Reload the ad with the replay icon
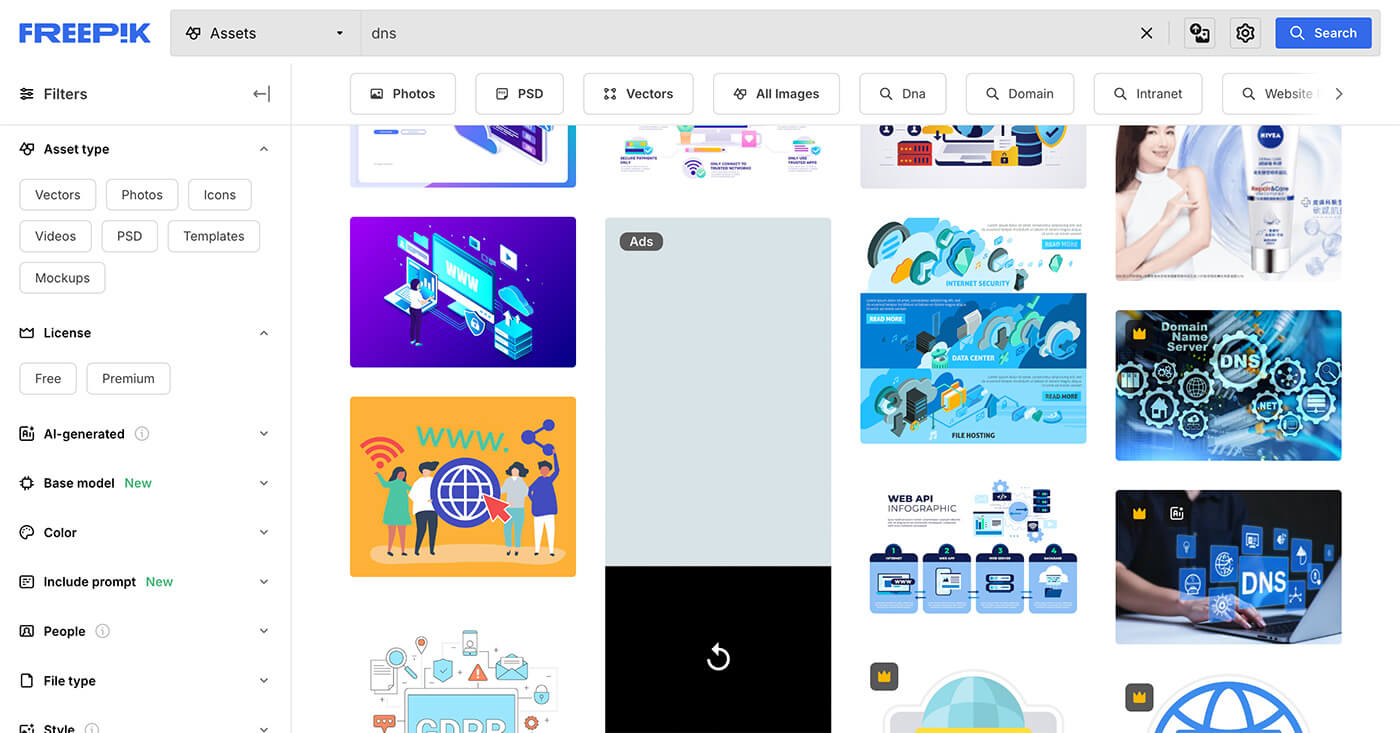 [718, 657]
